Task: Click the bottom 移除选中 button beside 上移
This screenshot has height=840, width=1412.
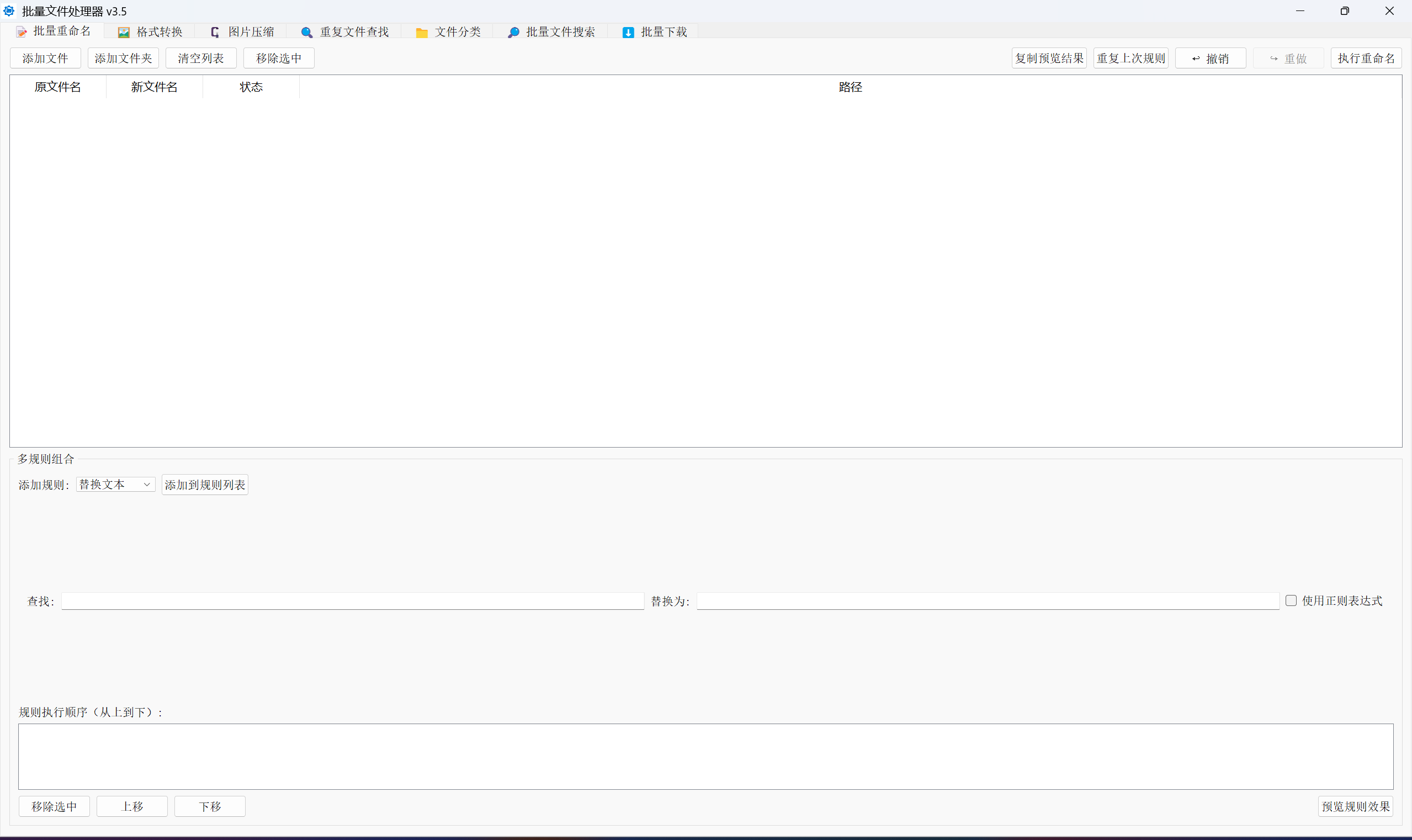Action: coord(54,806)
